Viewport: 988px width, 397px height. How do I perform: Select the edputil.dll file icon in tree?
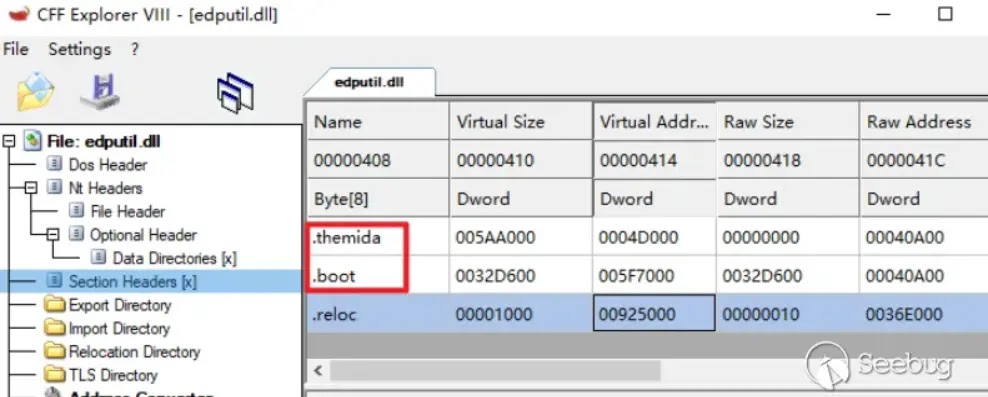[x=33, y=141]
